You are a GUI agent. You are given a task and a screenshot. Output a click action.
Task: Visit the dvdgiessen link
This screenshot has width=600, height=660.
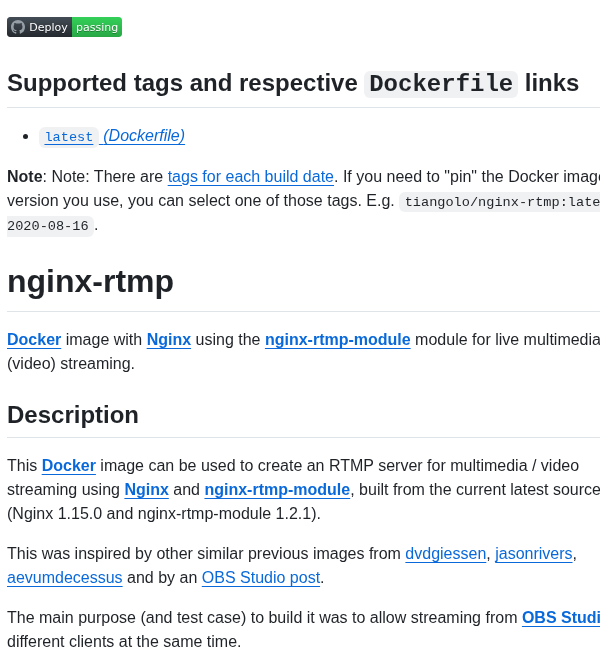coord(445,554)
